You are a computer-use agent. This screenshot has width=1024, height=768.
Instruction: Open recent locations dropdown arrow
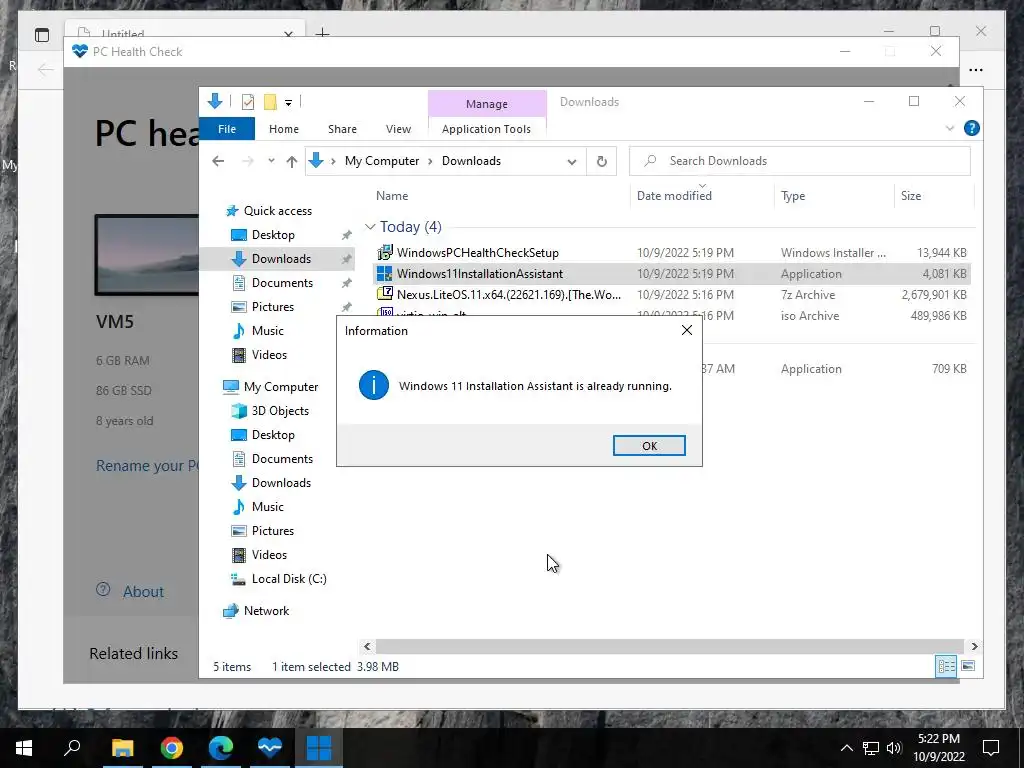coord(271,161)
